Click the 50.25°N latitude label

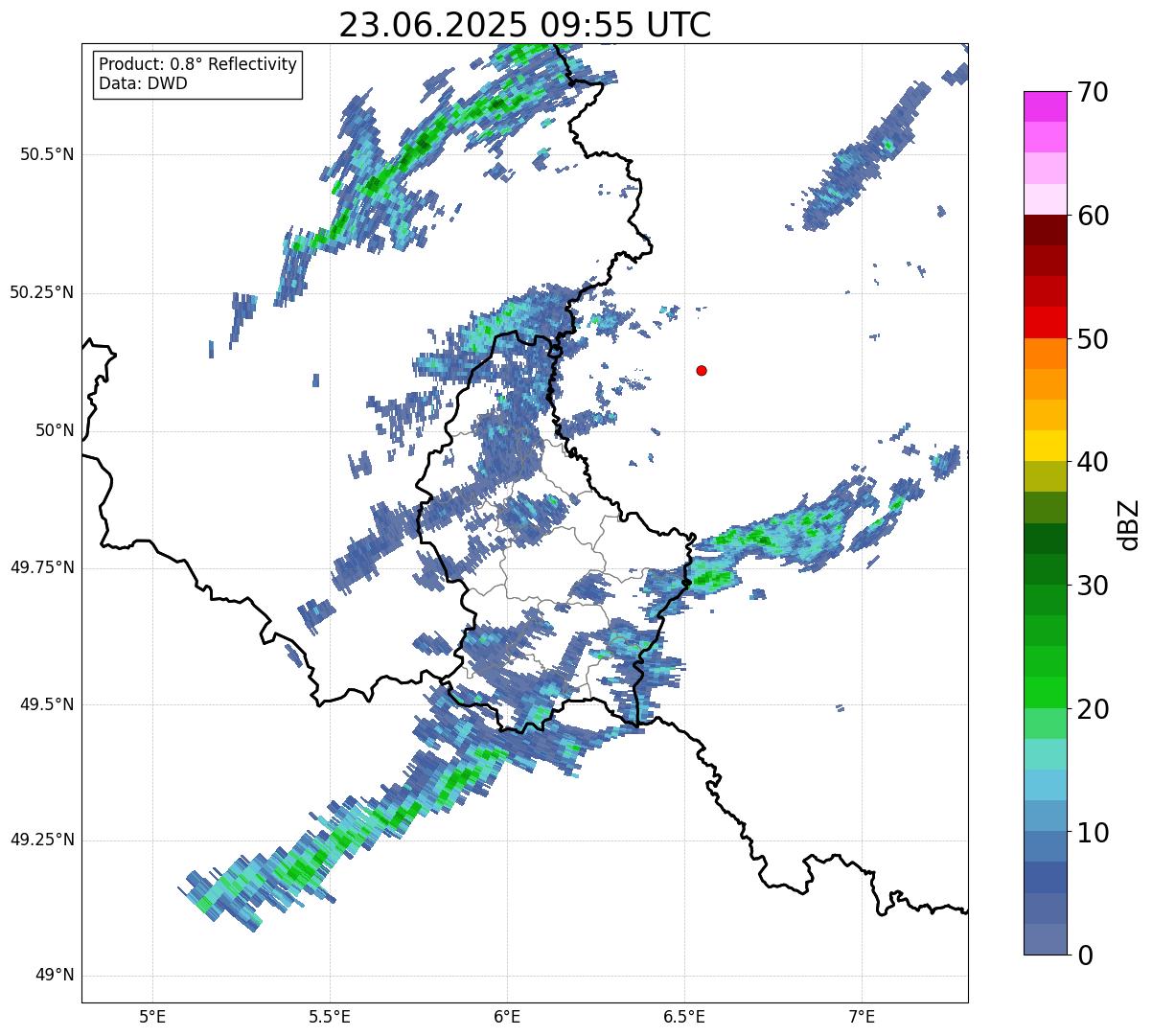pyautogui.click(x=42, y=292)
